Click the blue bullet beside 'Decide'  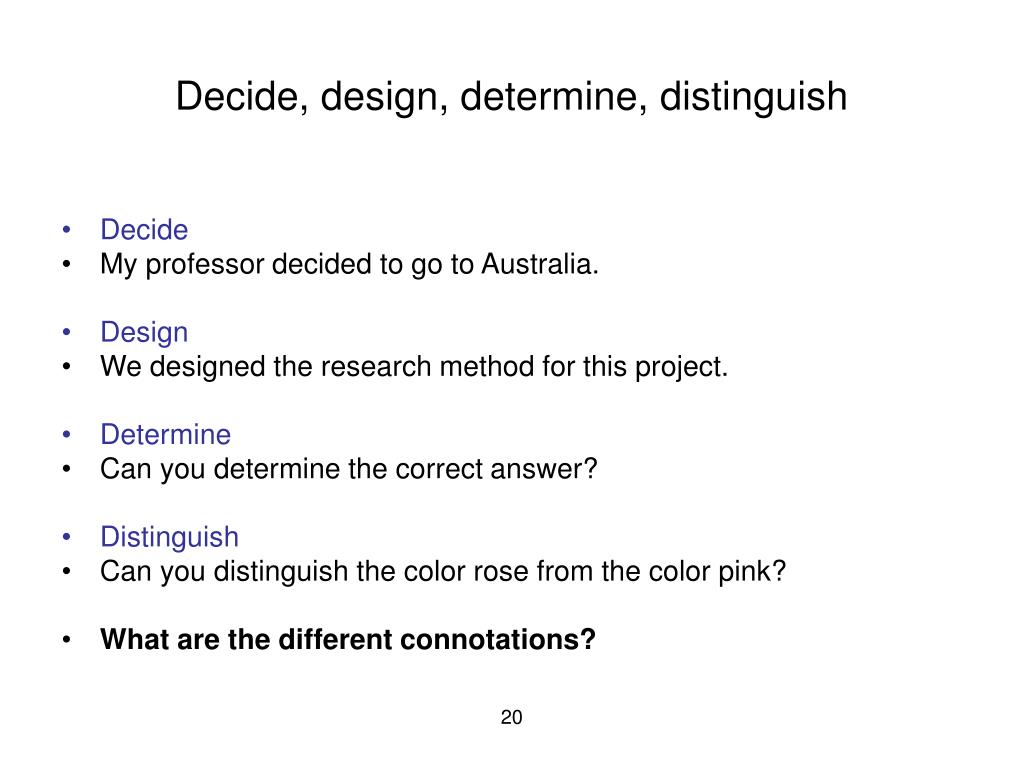click(66, 229)
